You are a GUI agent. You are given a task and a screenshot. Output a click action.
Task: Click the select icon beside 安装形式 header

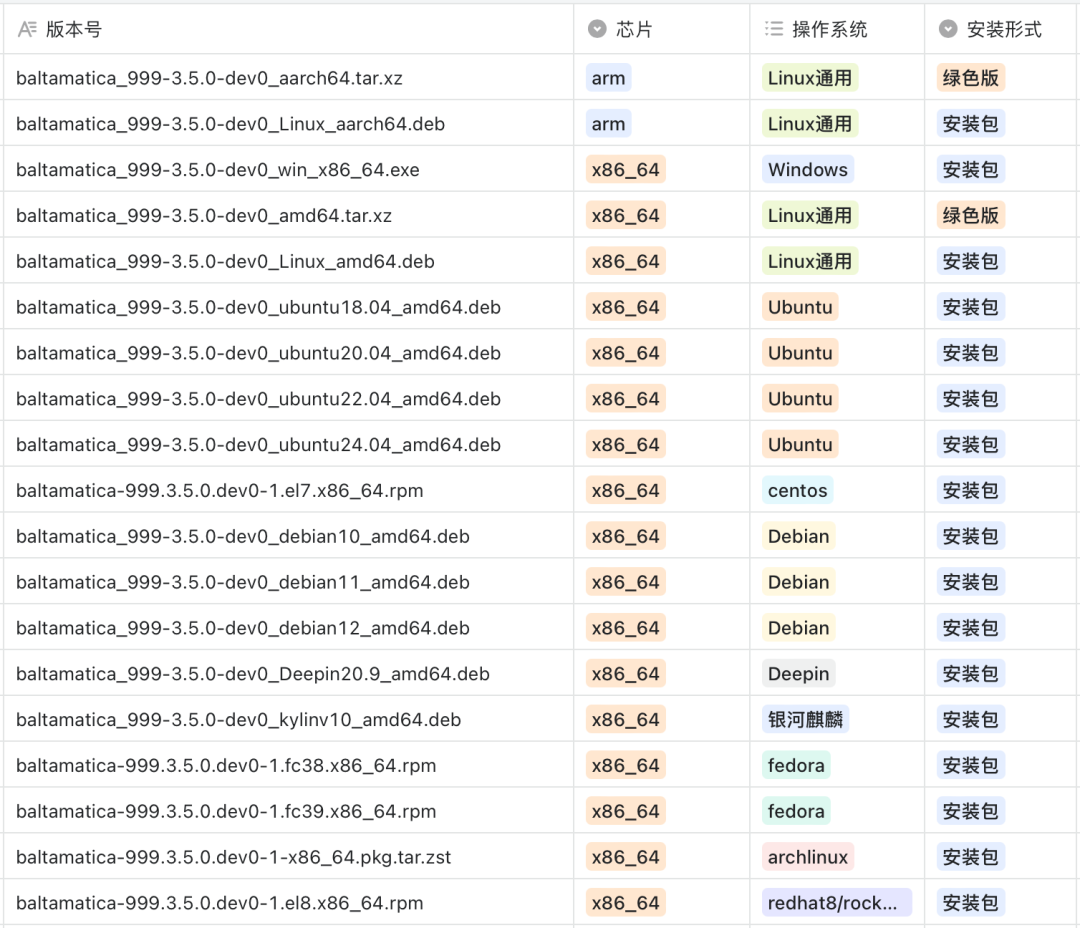[948, 30]
